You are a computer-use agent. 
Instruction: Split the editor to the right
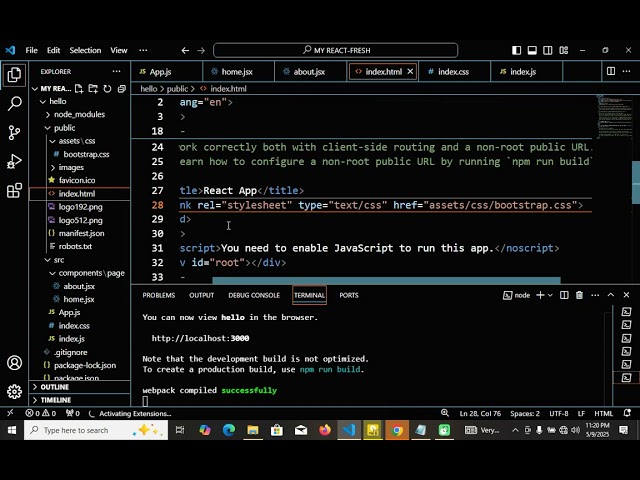coord(611,71)
